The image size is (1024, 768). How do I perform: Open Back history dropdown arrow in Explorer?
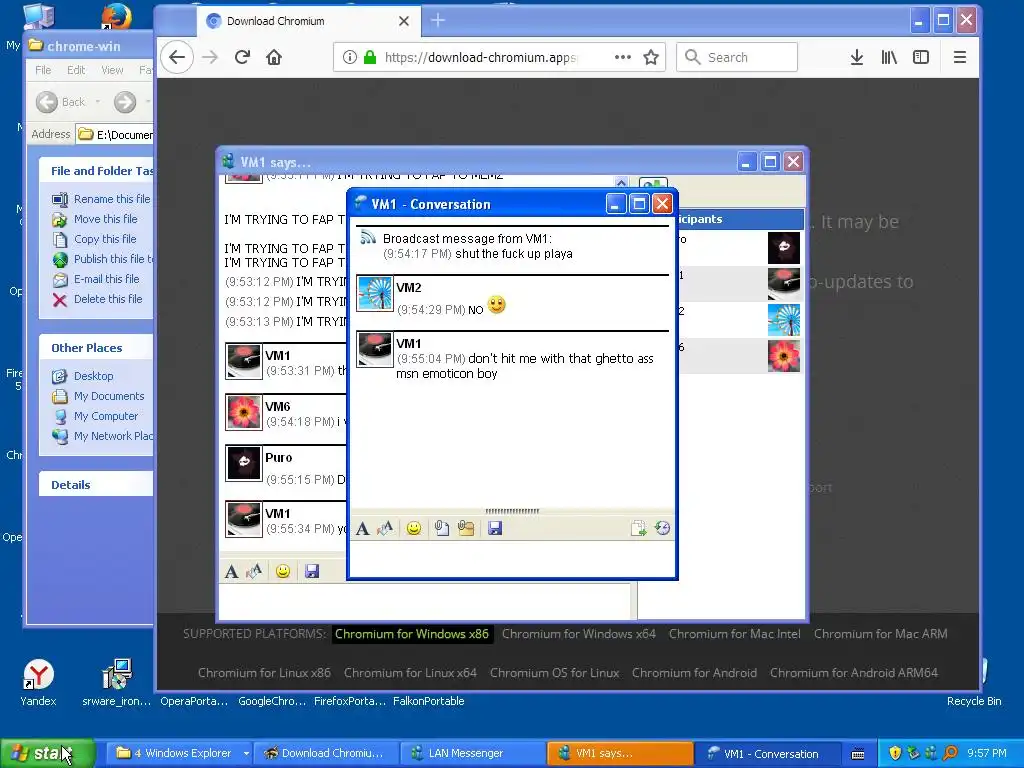(x=98, y=102)
